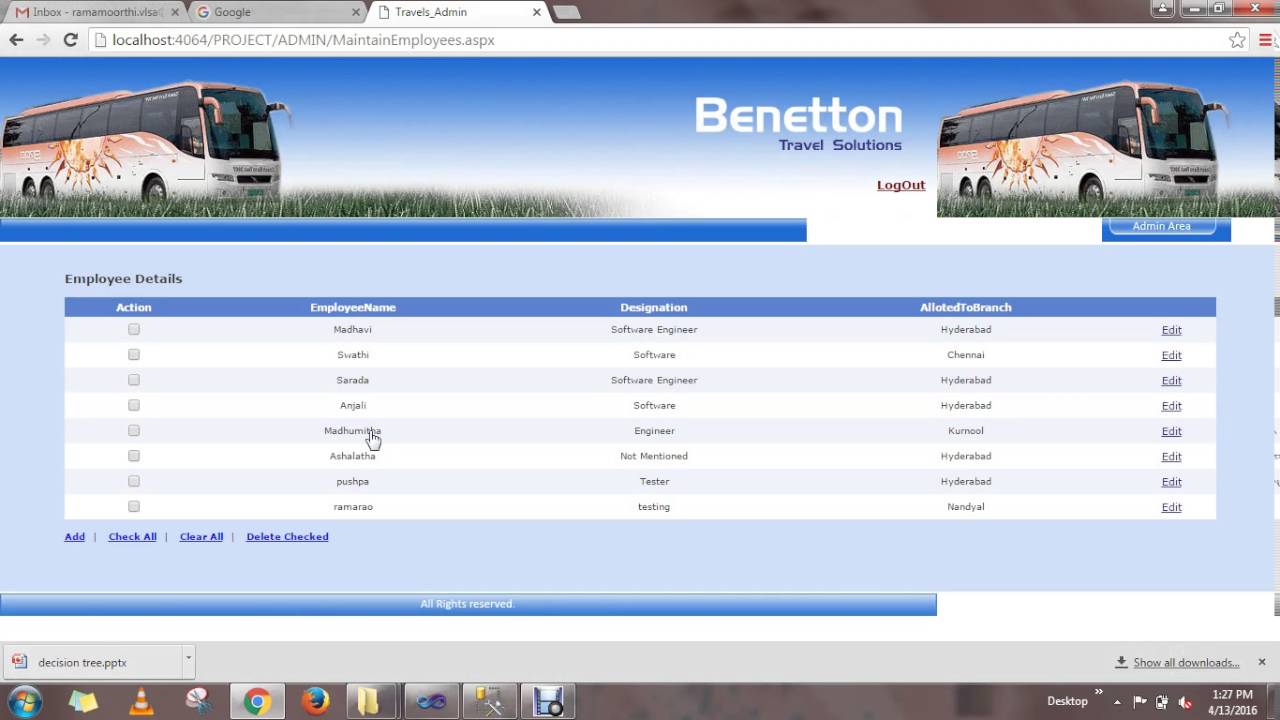The height and width of the screenshot is (720, 1280).
Task: Click the volume speaker tray icon
Action: [1185, 702]
